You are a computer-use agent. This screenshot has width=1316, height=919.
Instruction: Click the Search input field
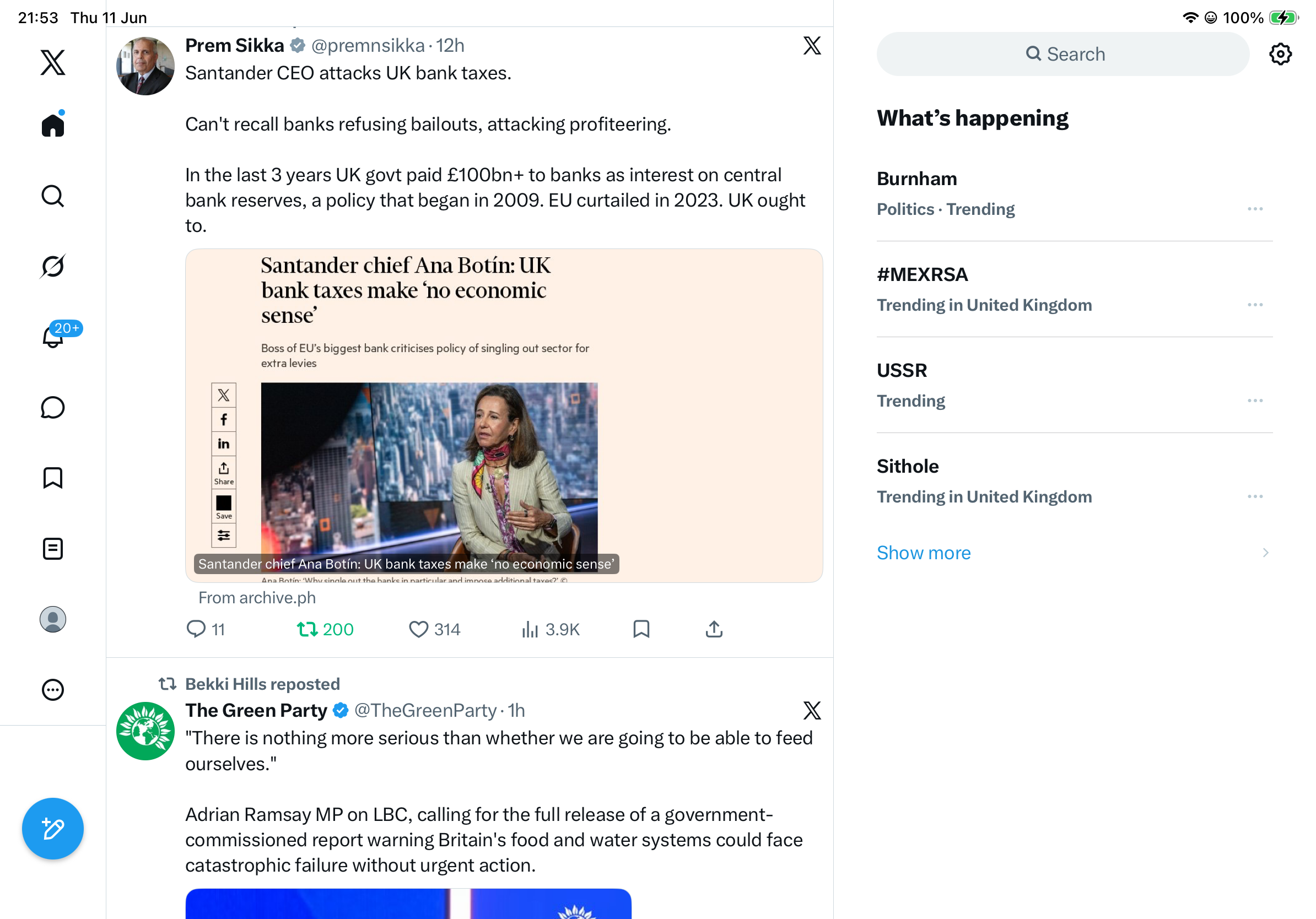point(1062,55)
